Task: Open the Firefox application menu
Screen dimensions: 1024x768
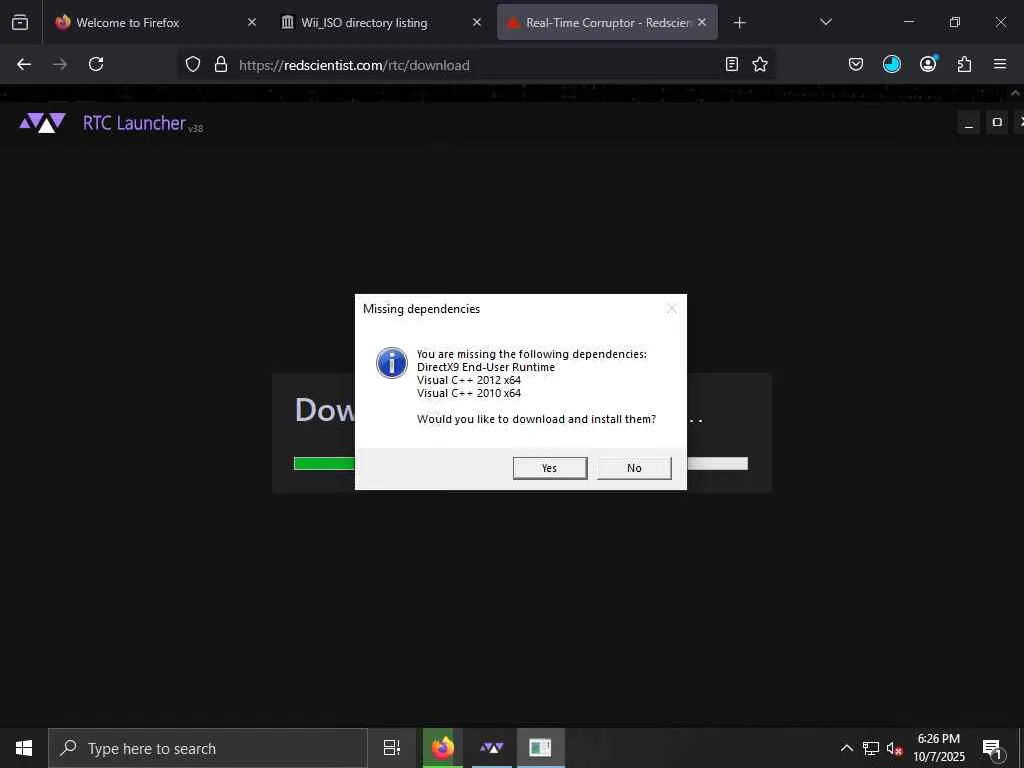Action: 1000,64
